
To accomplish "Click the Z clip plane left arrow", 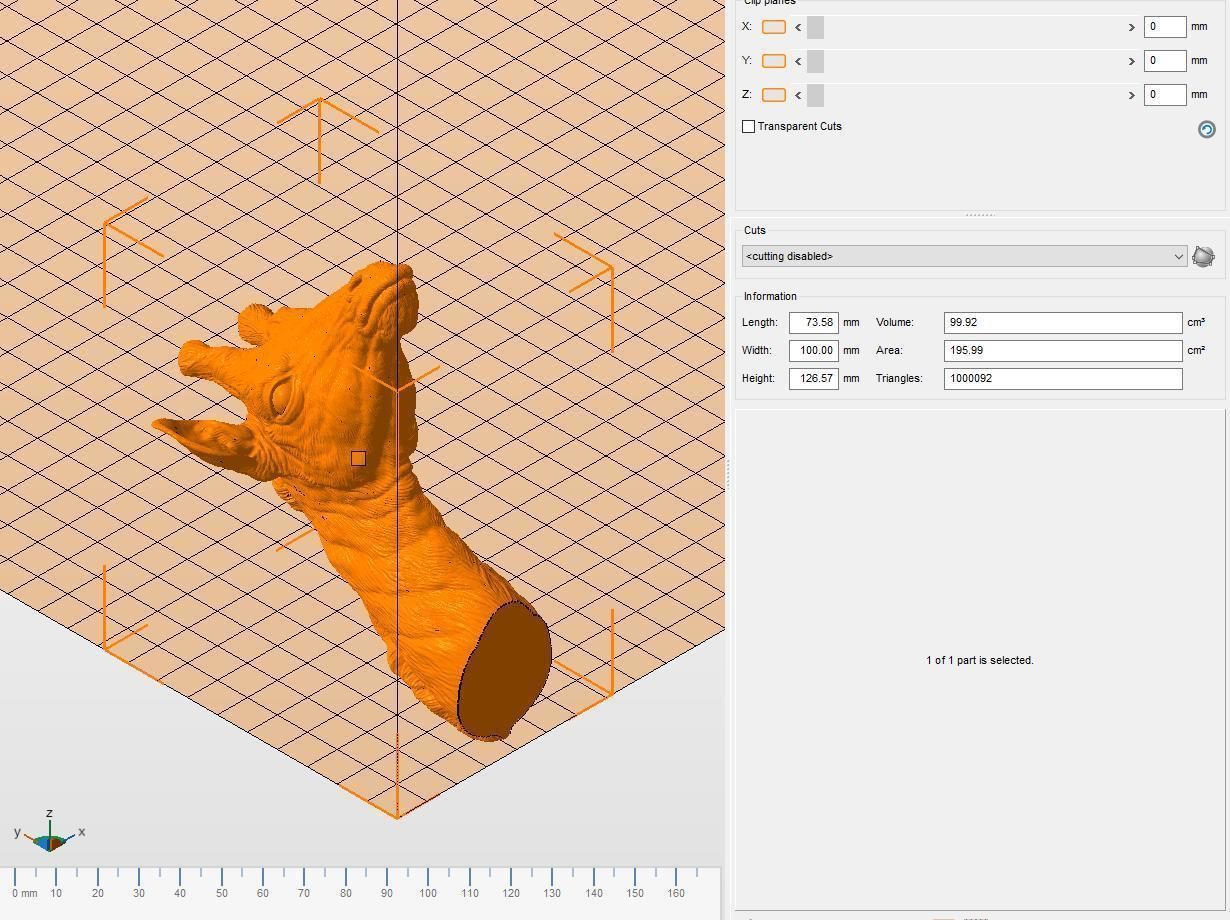I will pos(798,95).
